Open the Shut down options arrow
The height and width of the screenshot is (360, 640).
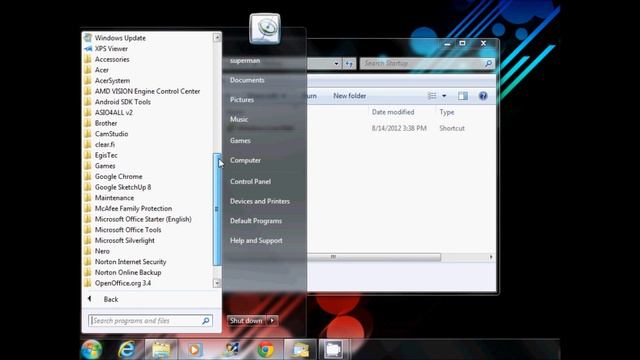click(272, 321)
